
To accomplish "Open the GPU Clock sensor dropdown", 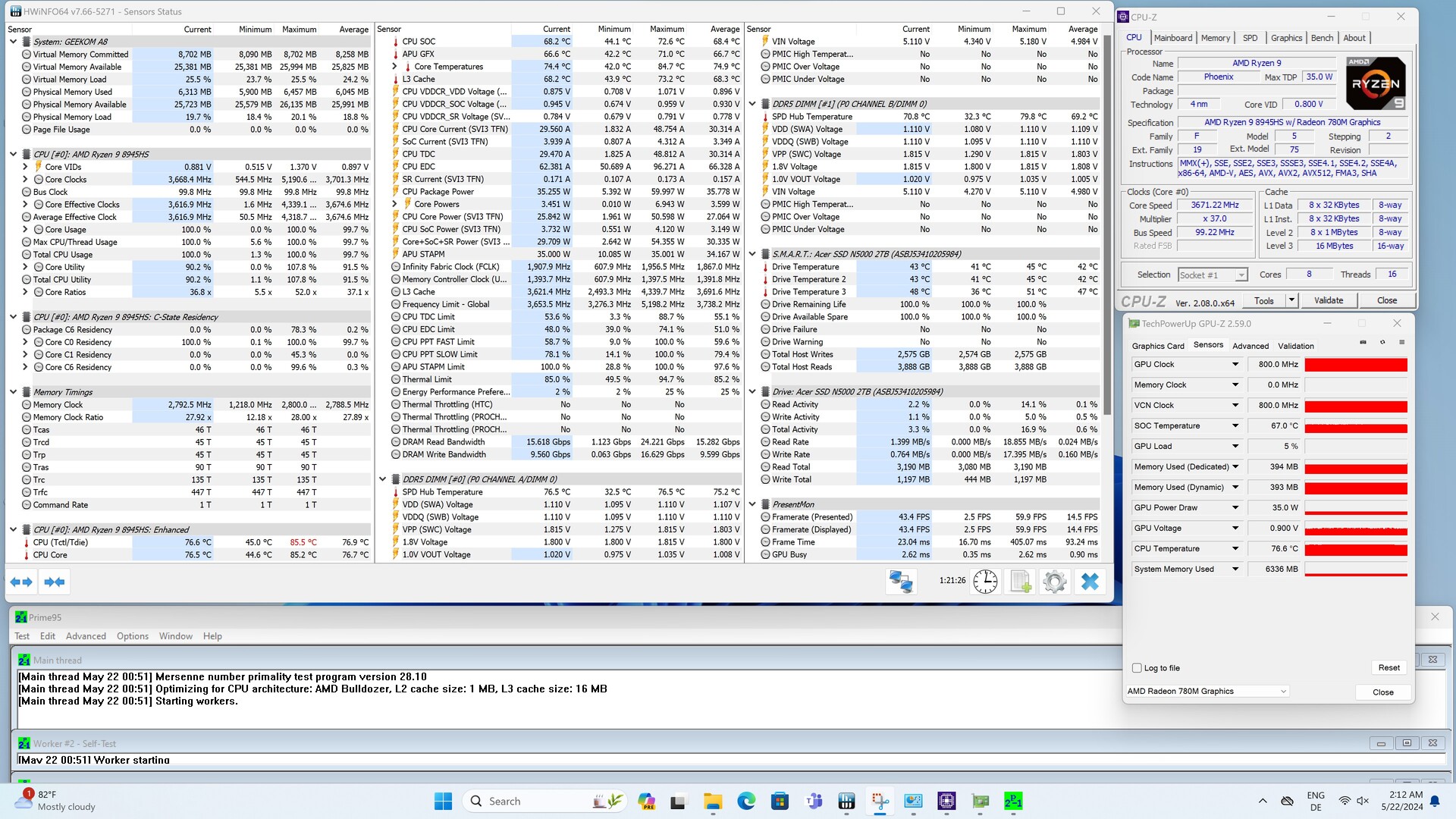I will (1235, 365).
